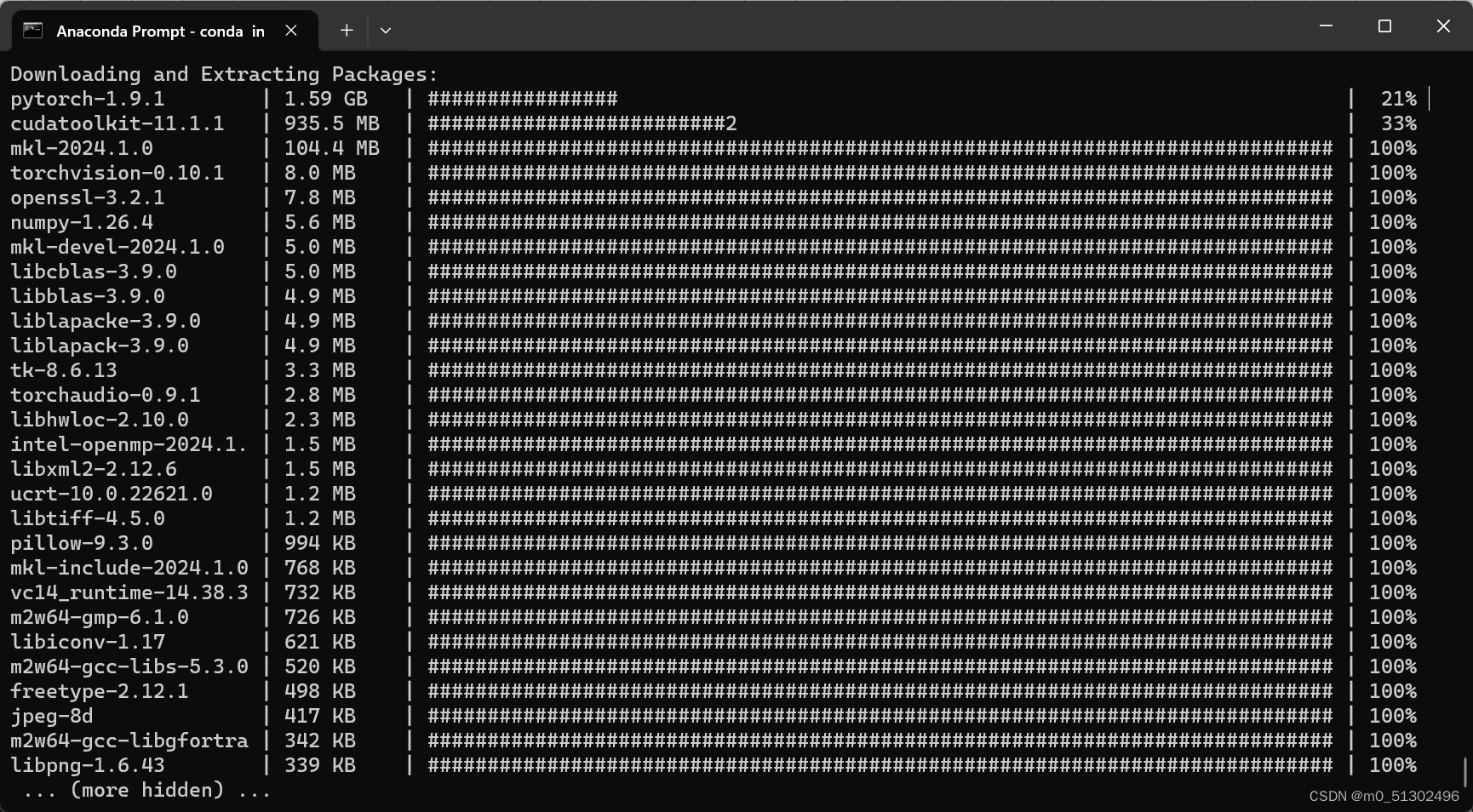Click the 935.5 MB size value
The height and width of the screenshot is (812, 1473).
[x=332, y=123]
